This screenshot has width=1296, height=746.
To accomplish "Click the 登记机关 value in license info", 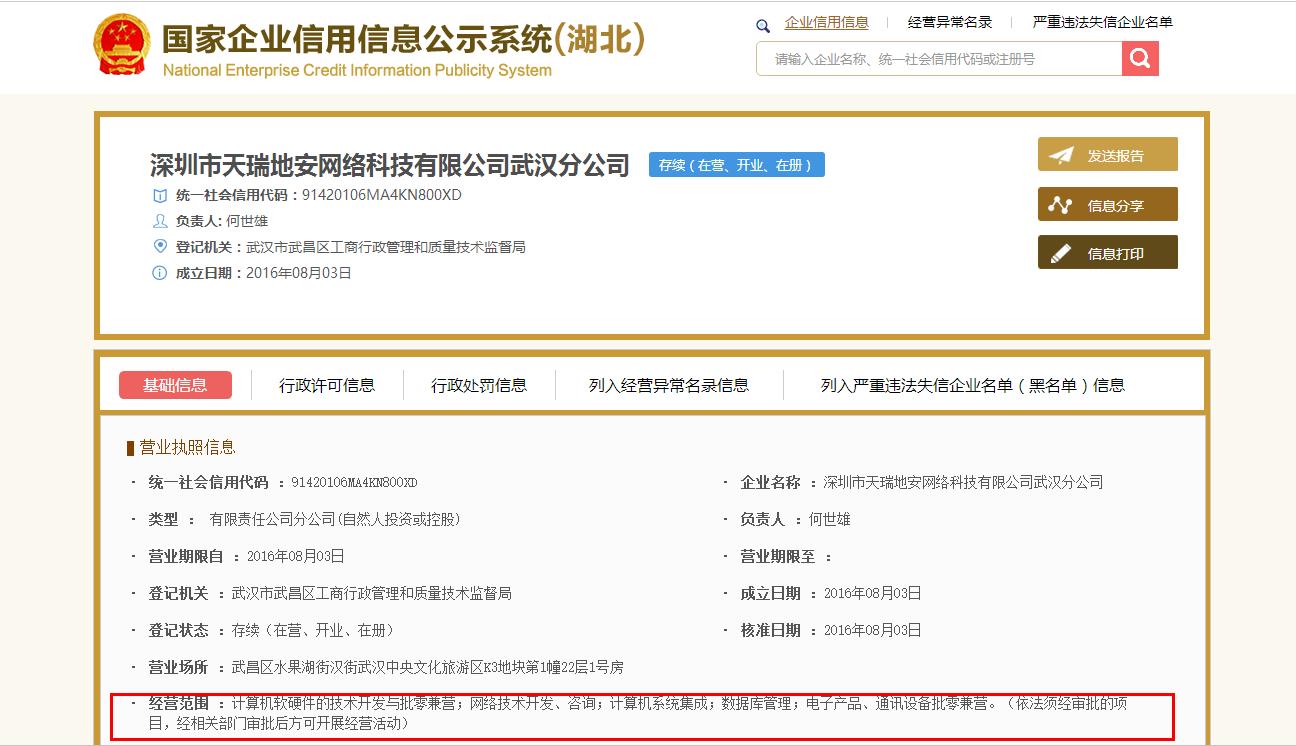I will 372,594.
